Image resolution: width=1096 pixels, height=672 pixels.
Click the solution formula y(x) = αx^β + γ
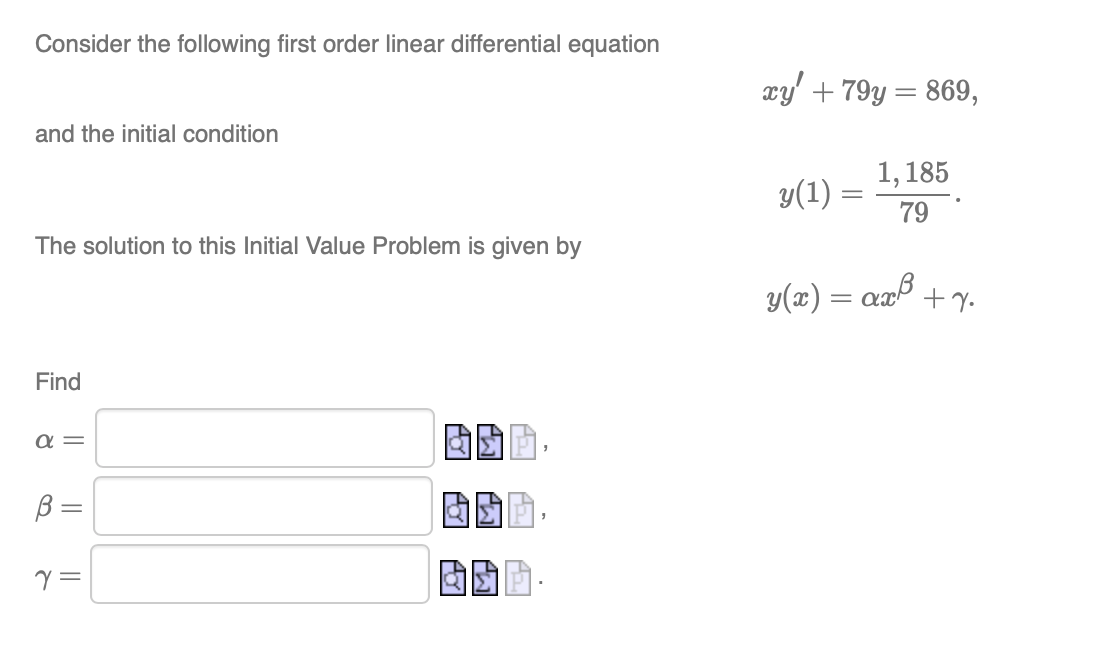[x=870, y=294]
